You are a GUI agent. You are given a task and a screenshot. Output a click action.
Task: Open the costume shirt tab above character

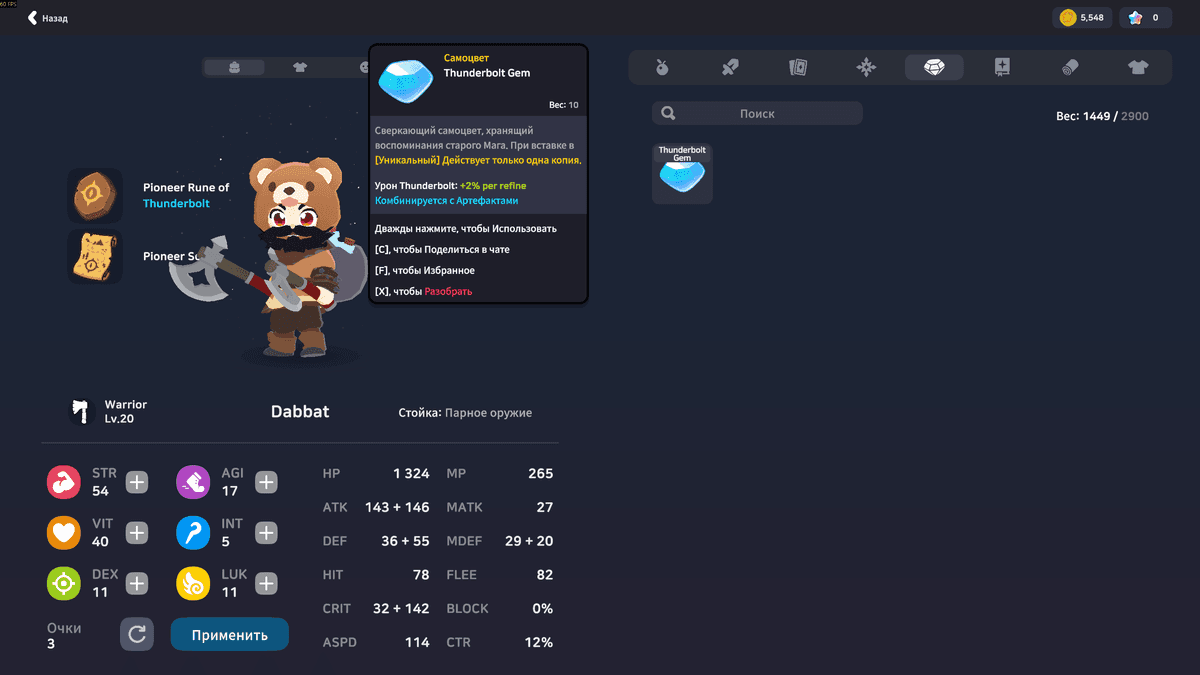click(300, 67)
